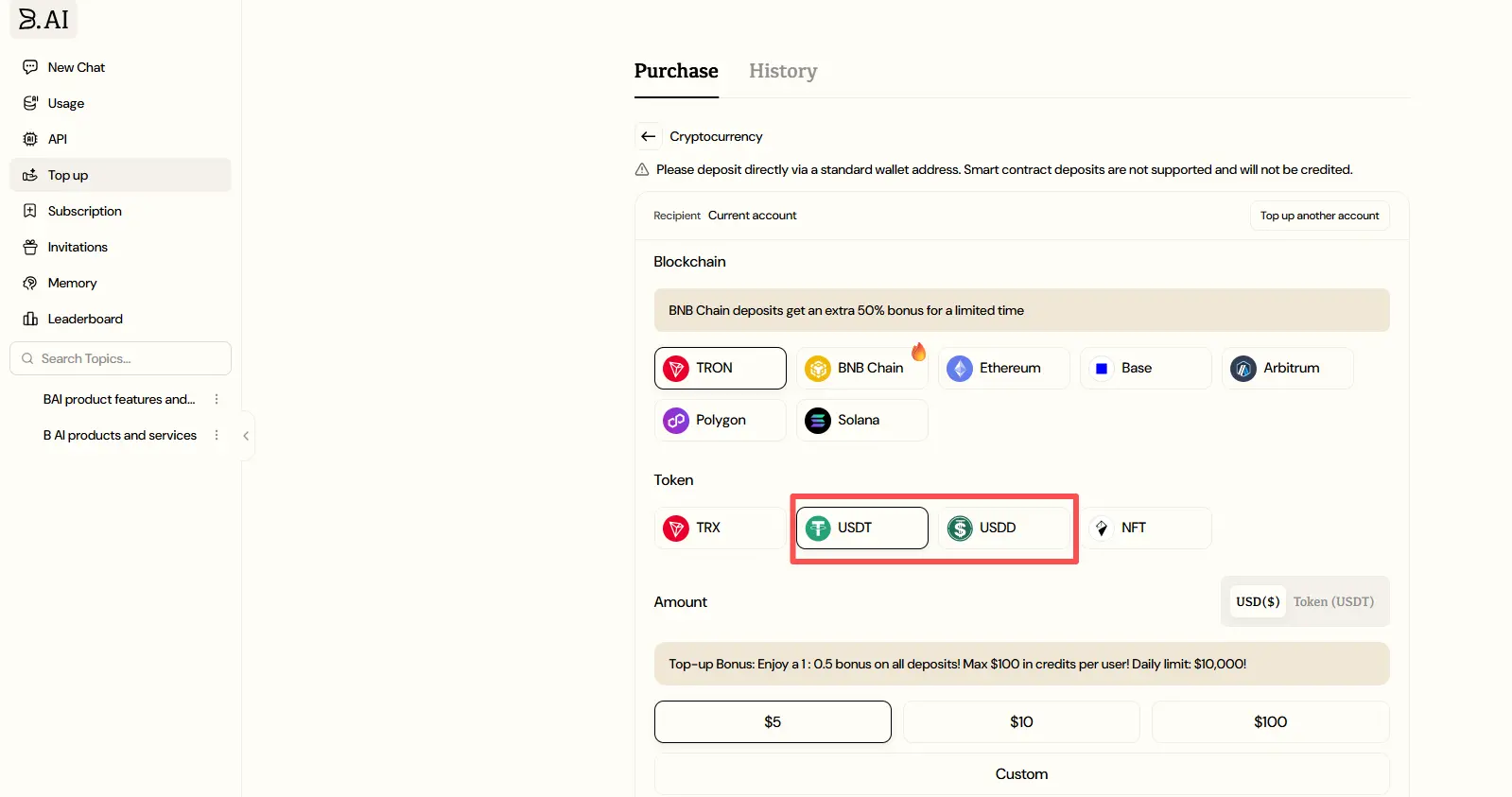Switch to the History tab
The width and height of the screenshot is (1512, 797).
[x=783, y=71]
